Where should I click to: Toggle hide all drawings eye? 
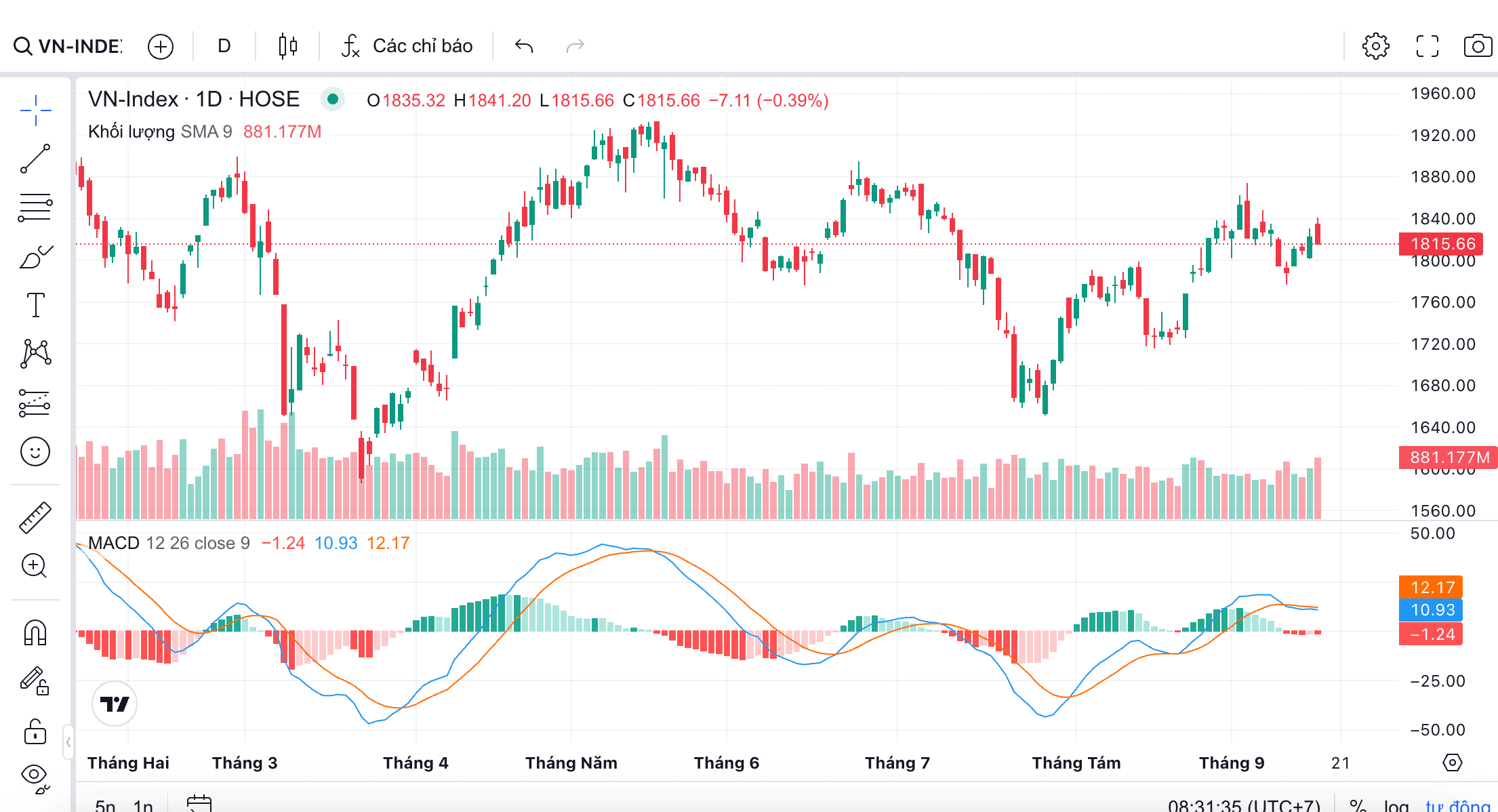tap(35, 778)
